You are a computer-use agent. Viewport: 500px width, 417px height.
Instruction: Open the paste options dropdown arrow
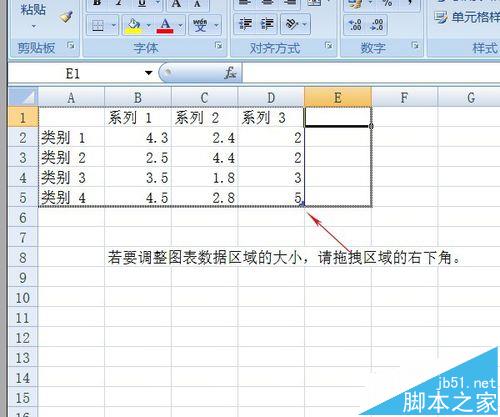(x=34, y=27)
